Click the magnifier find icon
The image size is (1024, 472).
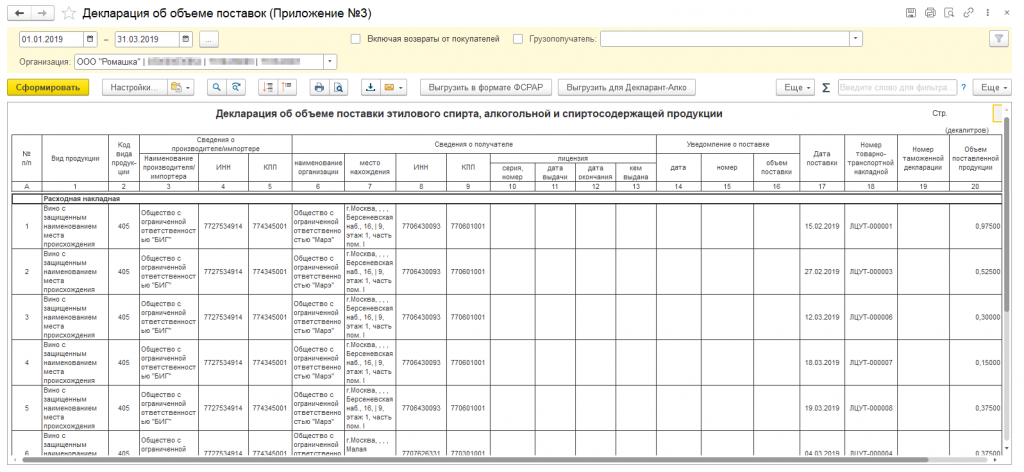(216, 88)
